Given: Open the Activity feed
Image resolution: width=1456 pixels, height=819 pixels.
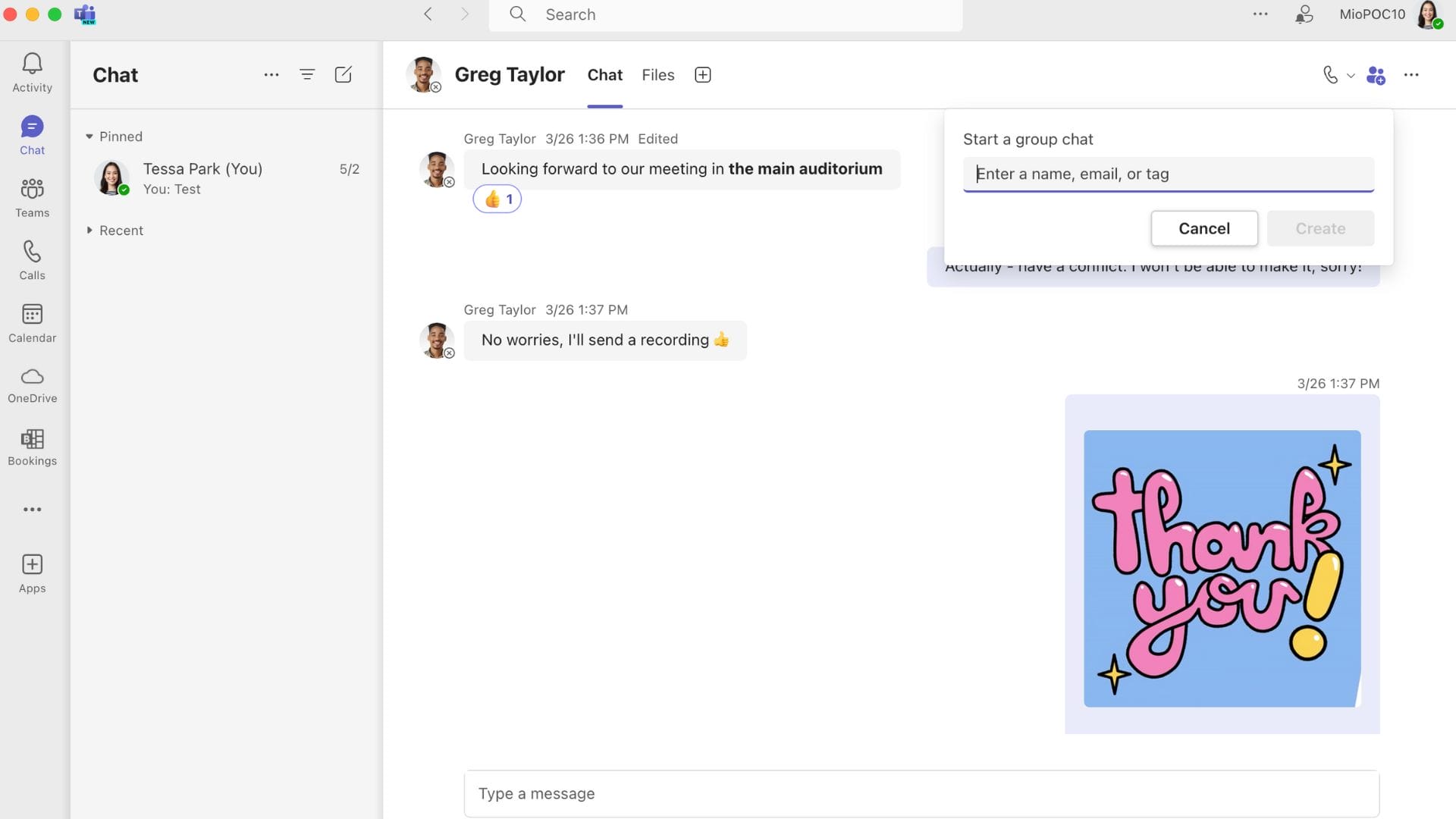Looking at the screenshot, I should click(31, 72).
